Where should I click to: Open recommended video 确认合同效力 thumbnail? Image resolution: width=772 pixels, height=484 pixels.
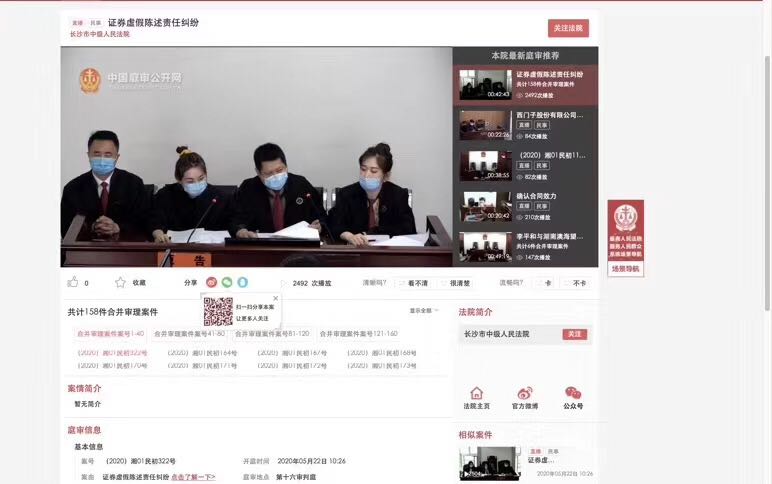pyautogui.click(x=485, y=206)
